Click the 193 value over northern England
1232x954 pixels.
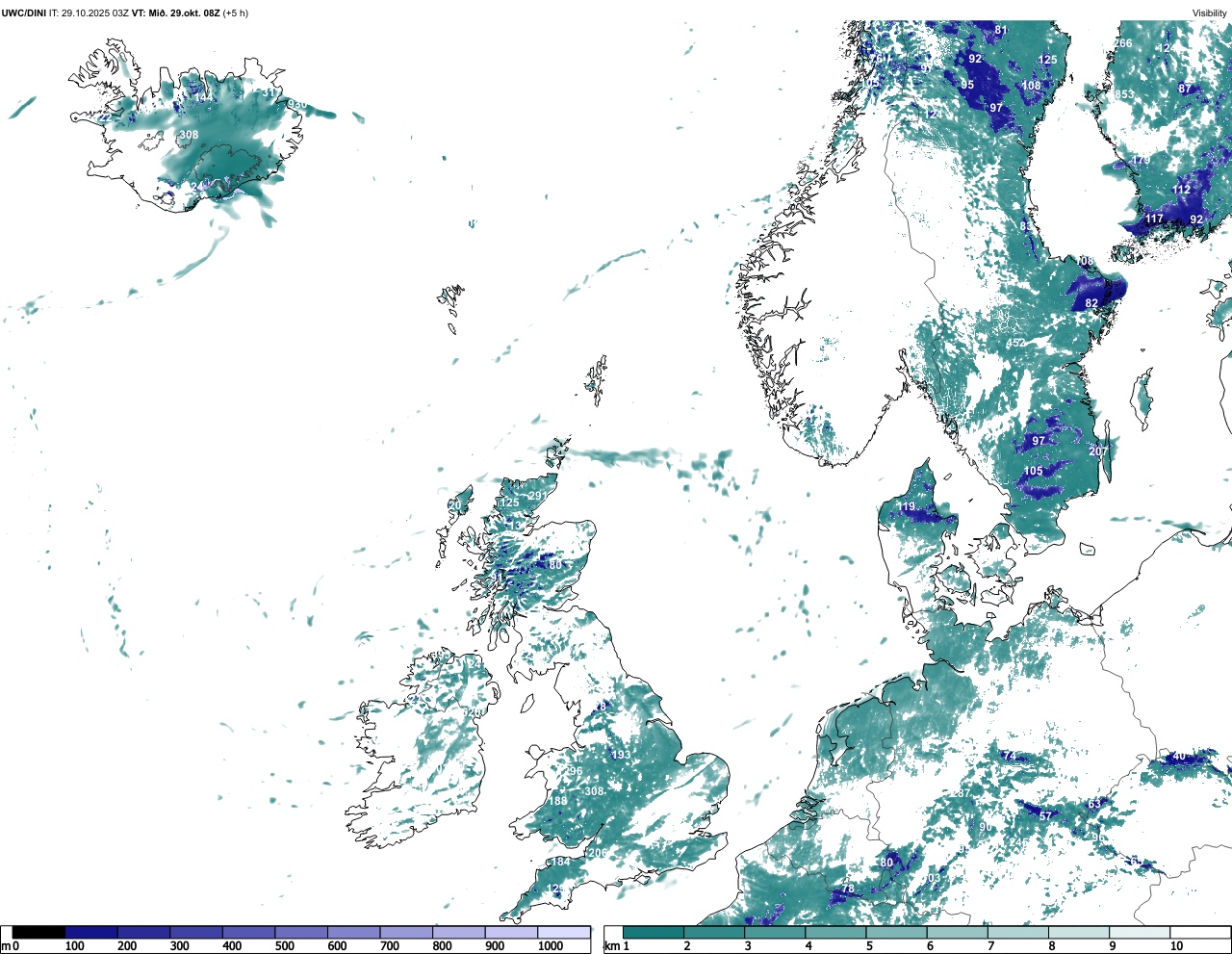622,755
